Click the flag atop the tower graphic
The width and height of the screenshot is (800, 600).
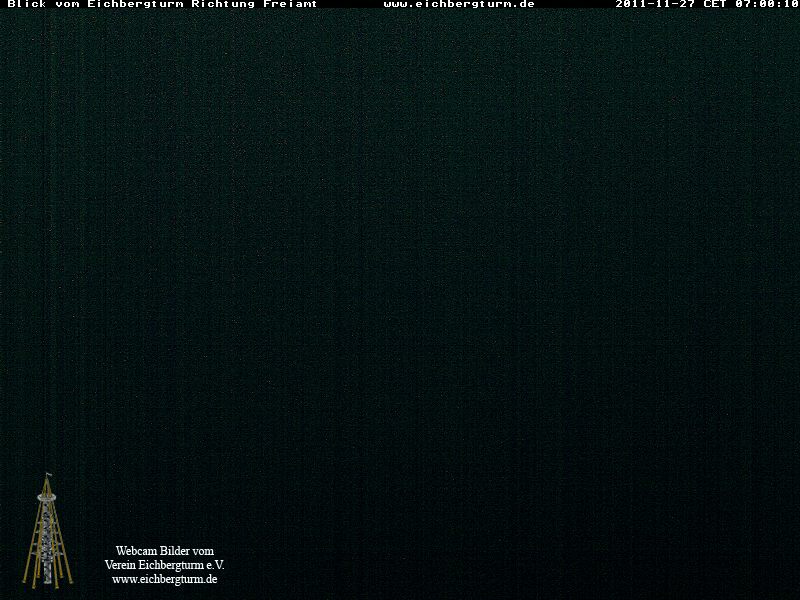coord(47,477)
